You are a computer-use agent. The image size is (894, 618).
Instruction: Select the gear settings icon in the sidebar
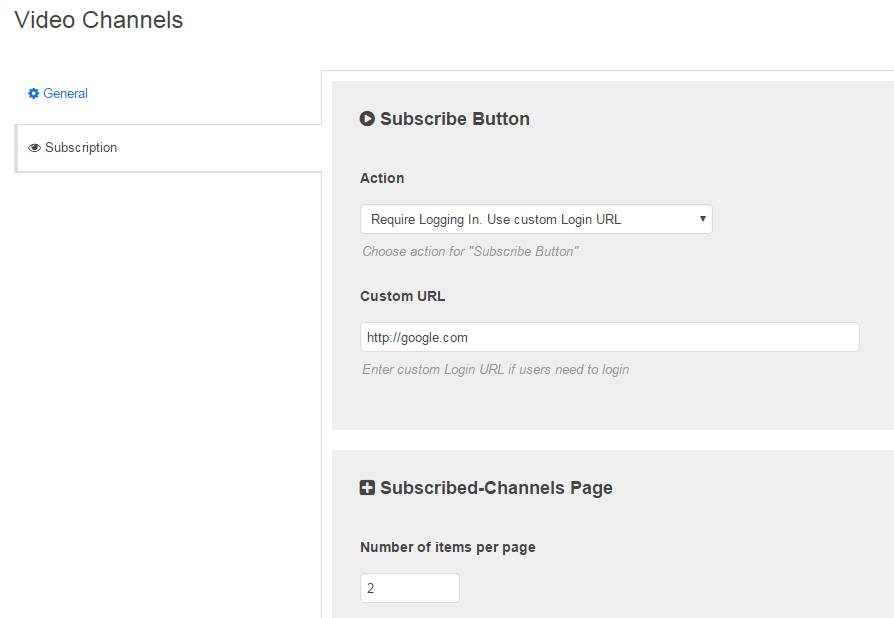pyautogui.click(x=32, y=93)
